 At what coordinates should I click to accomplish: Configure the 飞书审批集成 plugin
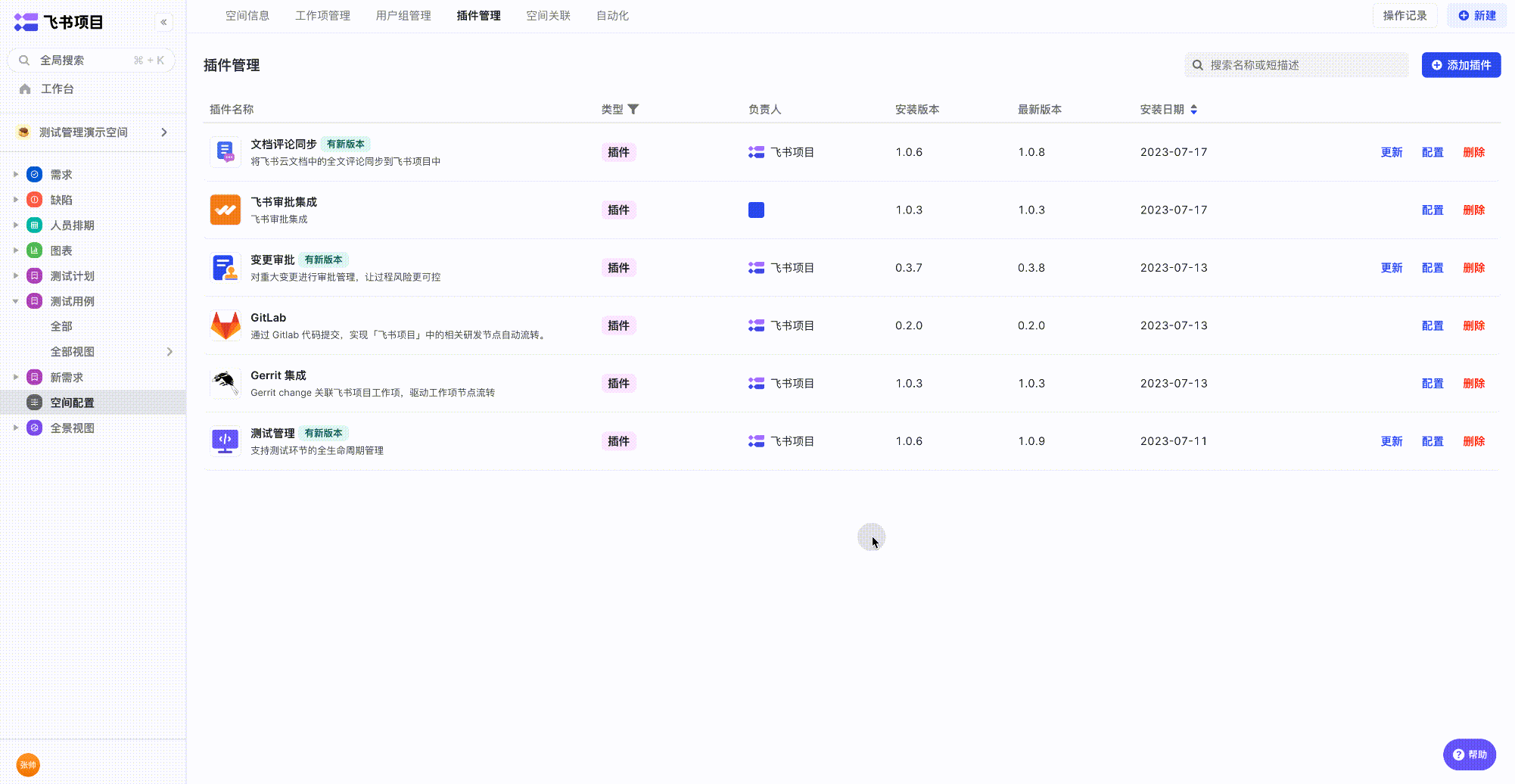pyautogui.click(x=1433, y=210)
